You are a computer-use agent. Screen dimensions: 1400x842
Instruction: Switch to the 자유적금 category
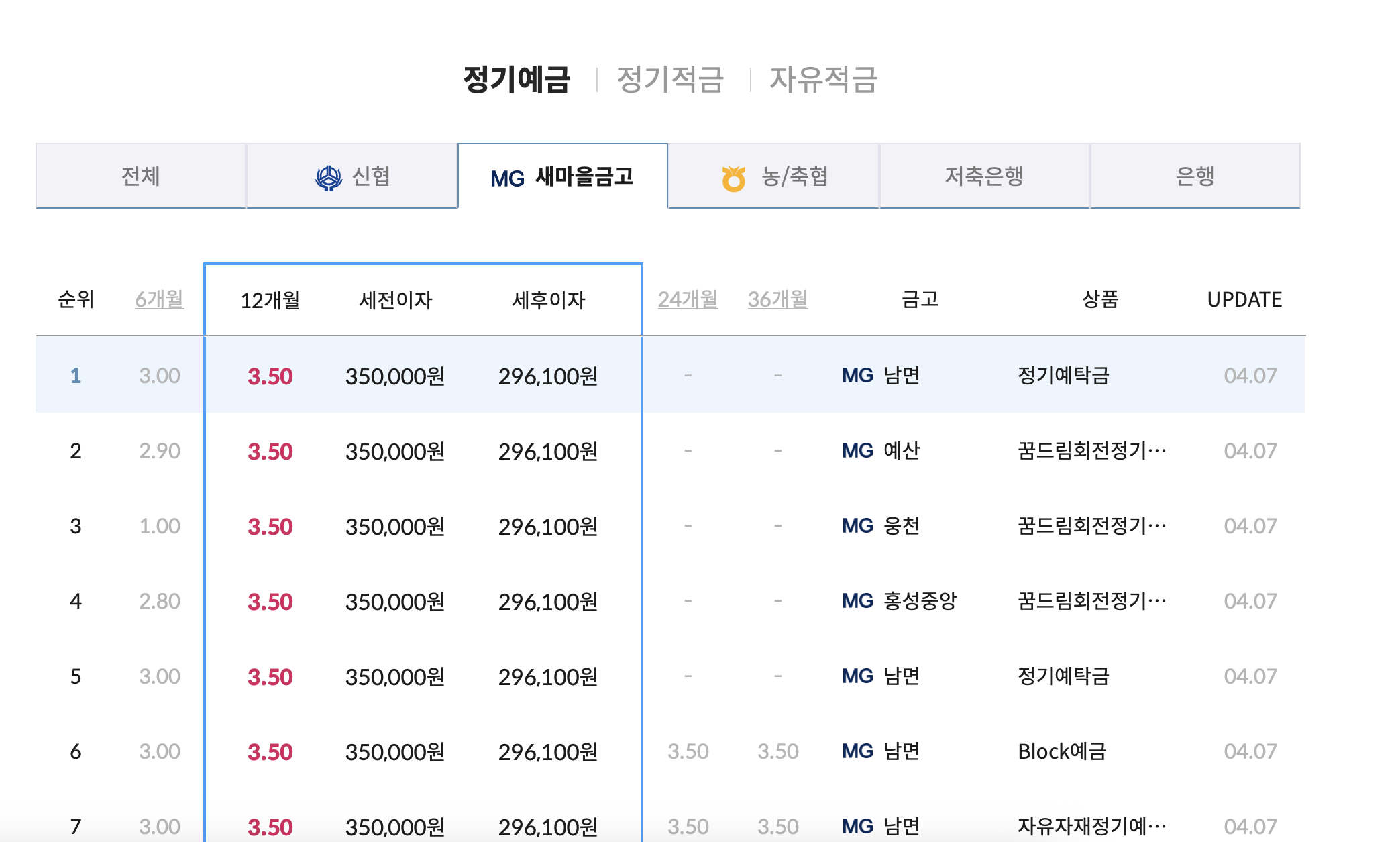[x=823, y=79]
